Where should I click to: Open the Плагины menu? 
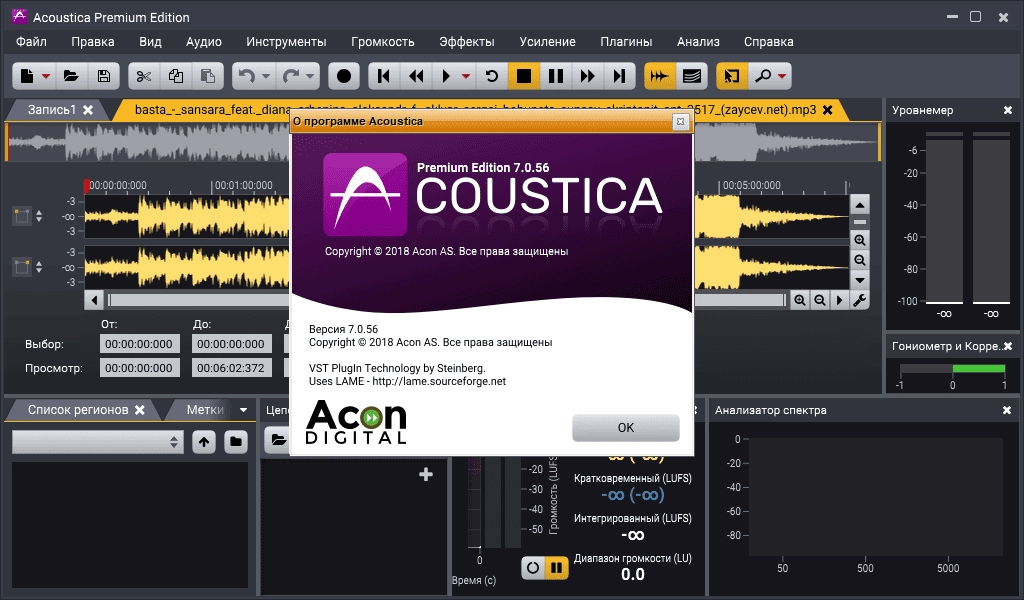click(x=626, y=42)
